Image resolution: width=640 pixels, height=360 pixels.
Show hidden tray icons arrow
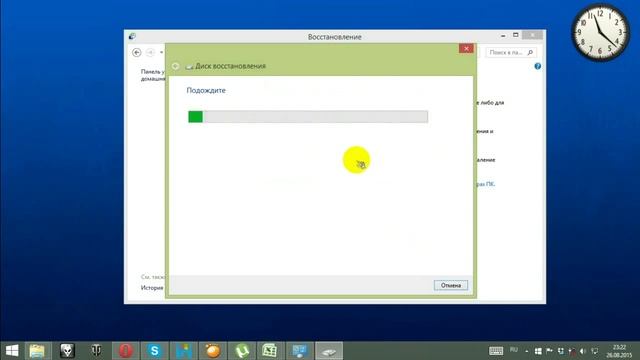[527, 351]
